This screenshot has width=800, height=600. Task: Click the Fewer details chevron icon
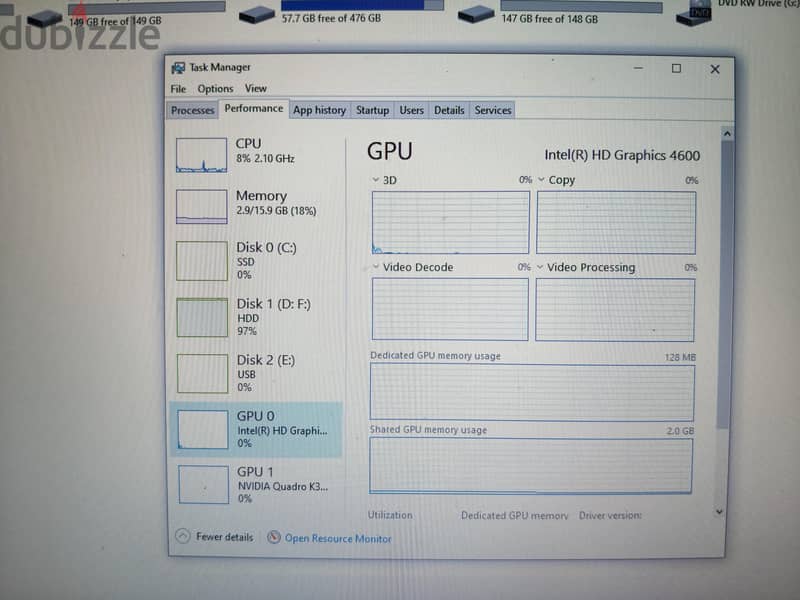coord(183,536)
